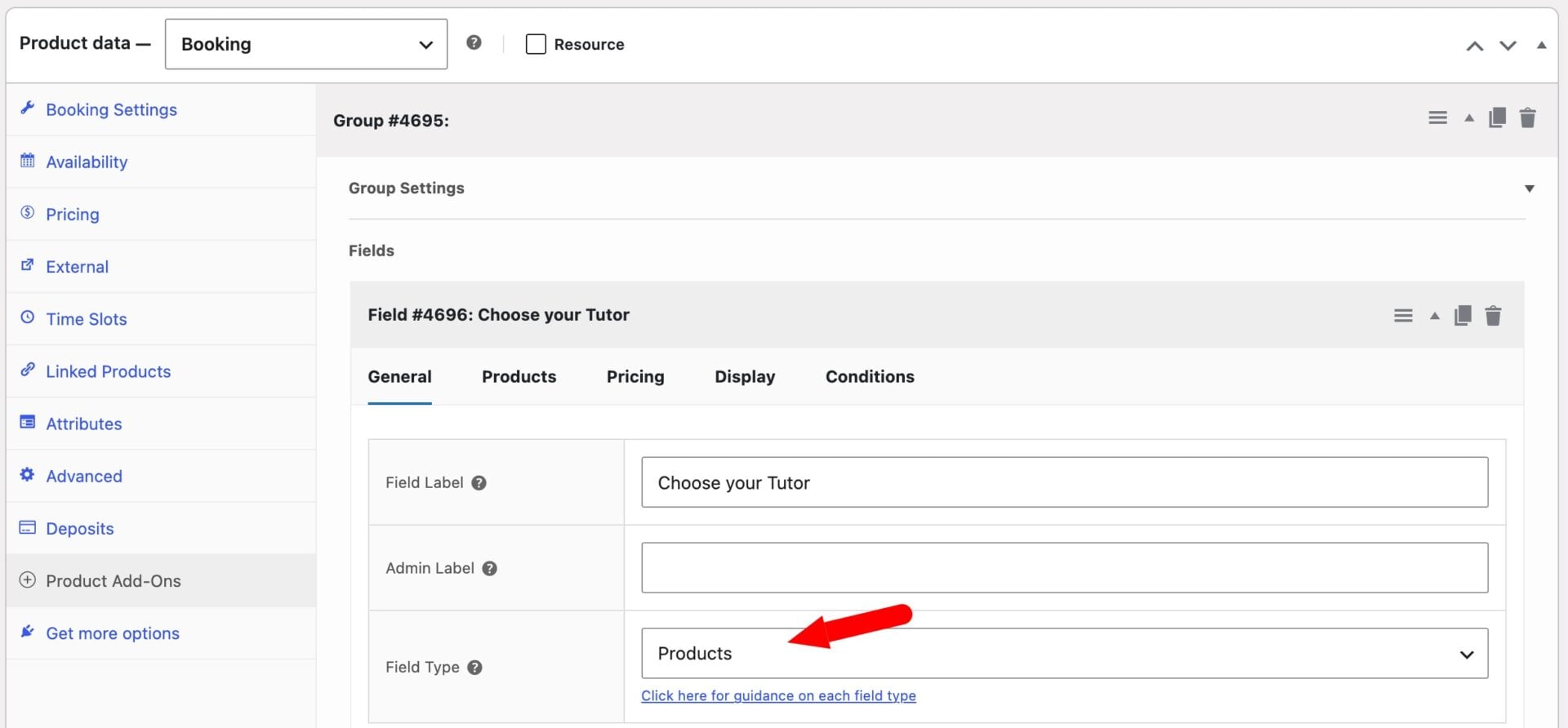The image size is (1568, 728).
Task: Click the External link icon
Action: pyautogui.click(x=28, y=264)
